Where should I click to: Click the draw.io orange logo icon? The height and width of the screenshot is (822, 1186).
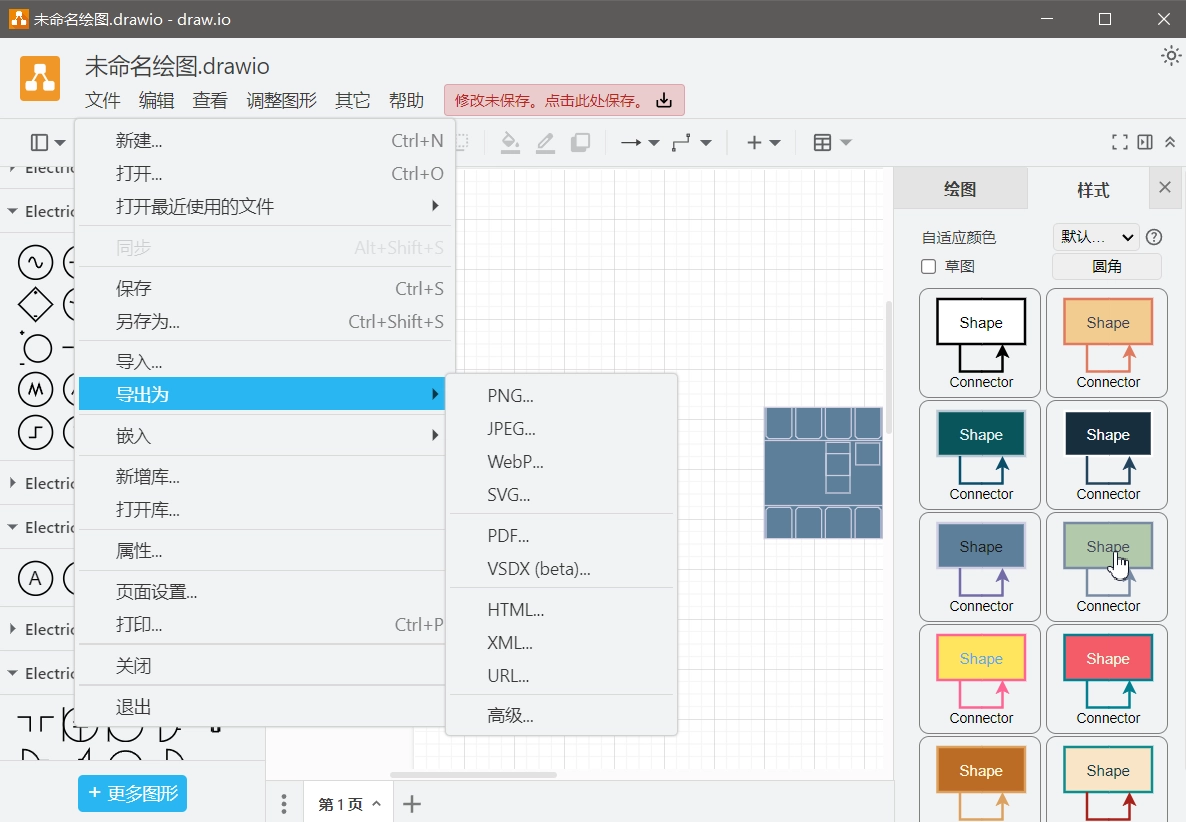click(x=40, y=78)
